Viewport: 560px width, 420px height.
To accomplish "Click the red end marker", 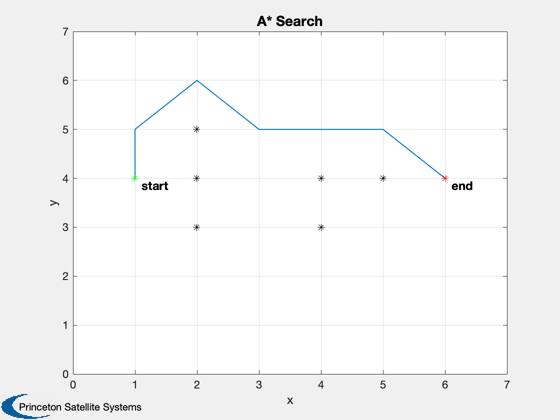I will [445, 178].
